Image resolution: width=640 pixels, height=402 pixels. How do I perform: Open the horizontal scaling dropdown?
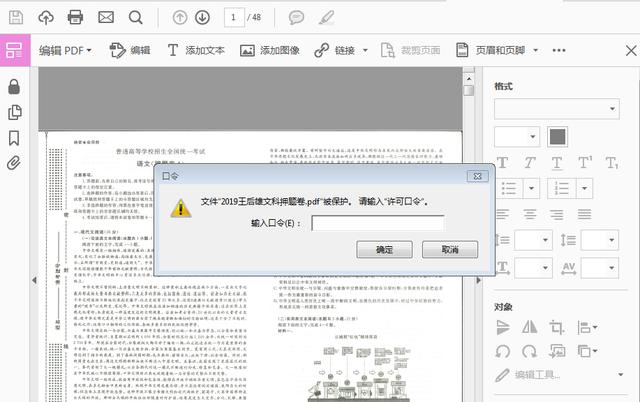click(x=533, y=268)
